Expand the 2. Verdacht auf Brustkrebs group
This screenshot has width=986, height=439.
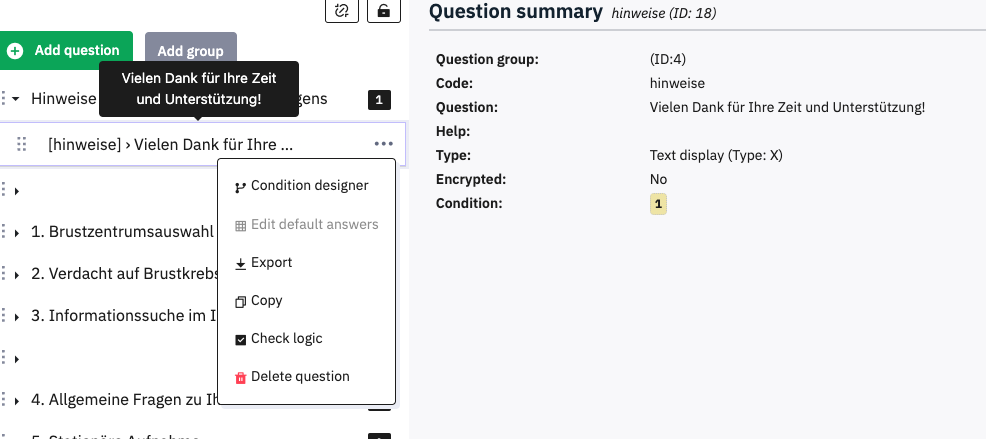17,275
